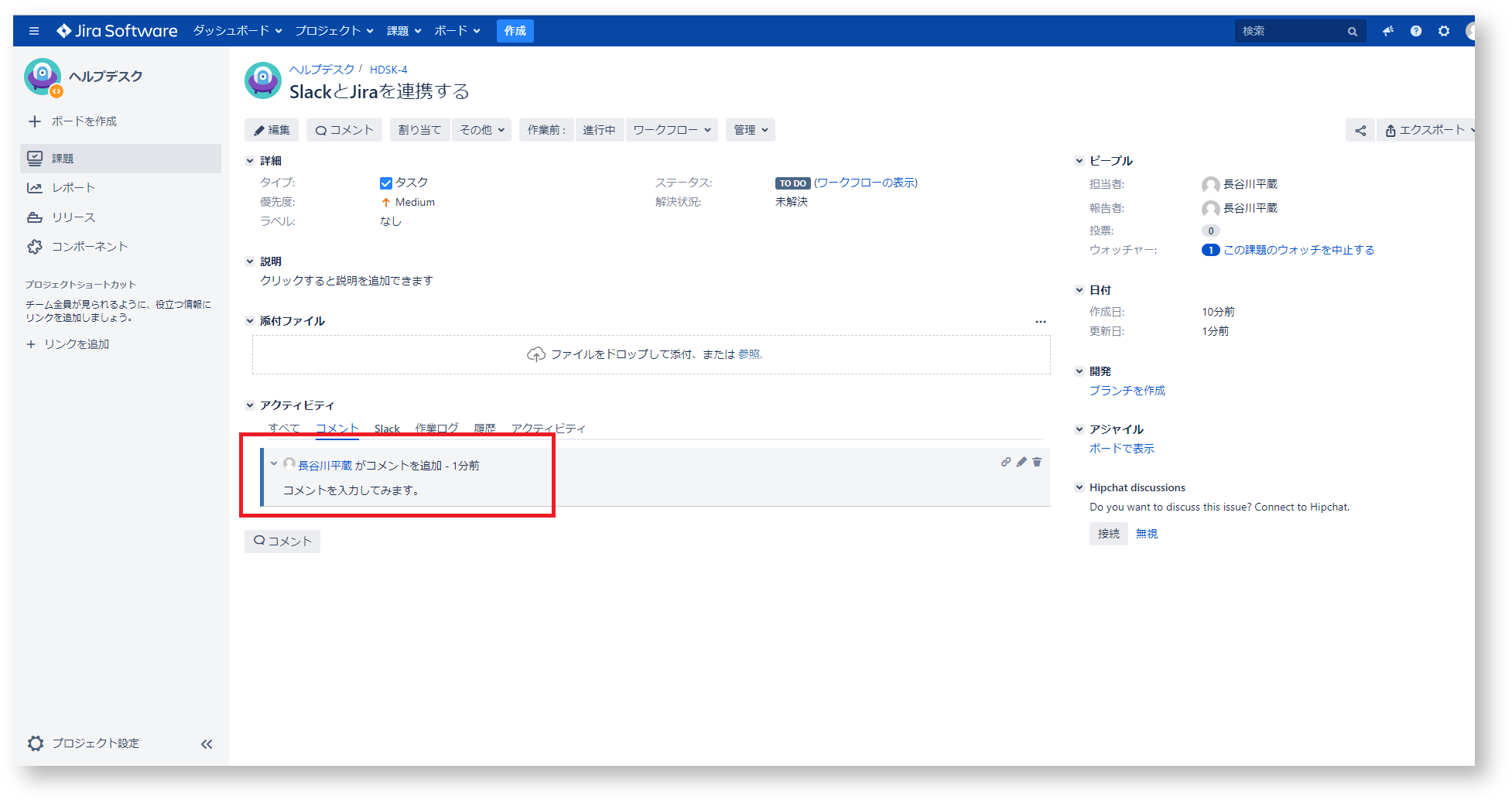This screenshot has width=1512, height=803.
Task: Click the ヘルプデスク project avatar in the sidebar
Action: 43,77
